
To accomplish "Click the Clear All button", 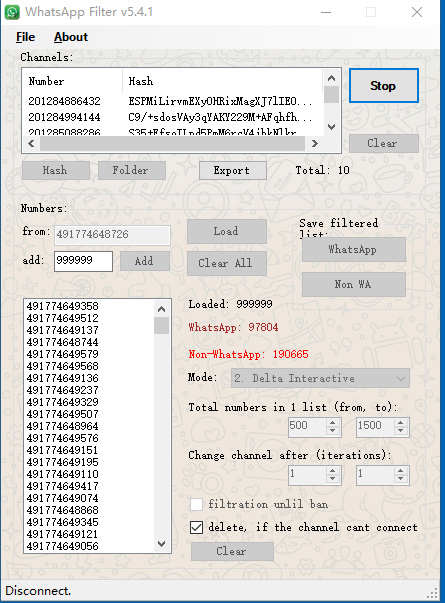I will tap(227, 263).
